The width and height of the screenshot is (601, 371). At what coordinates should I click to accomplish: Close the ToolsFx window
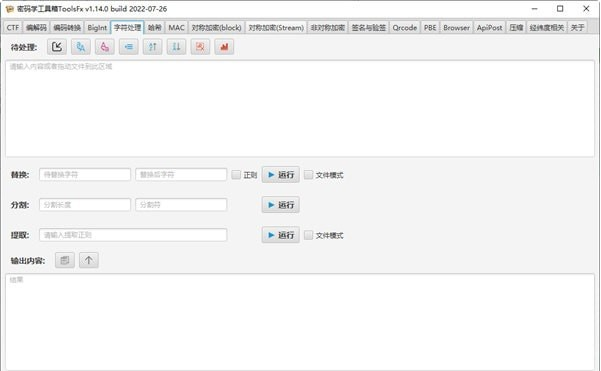pos(586,9)
